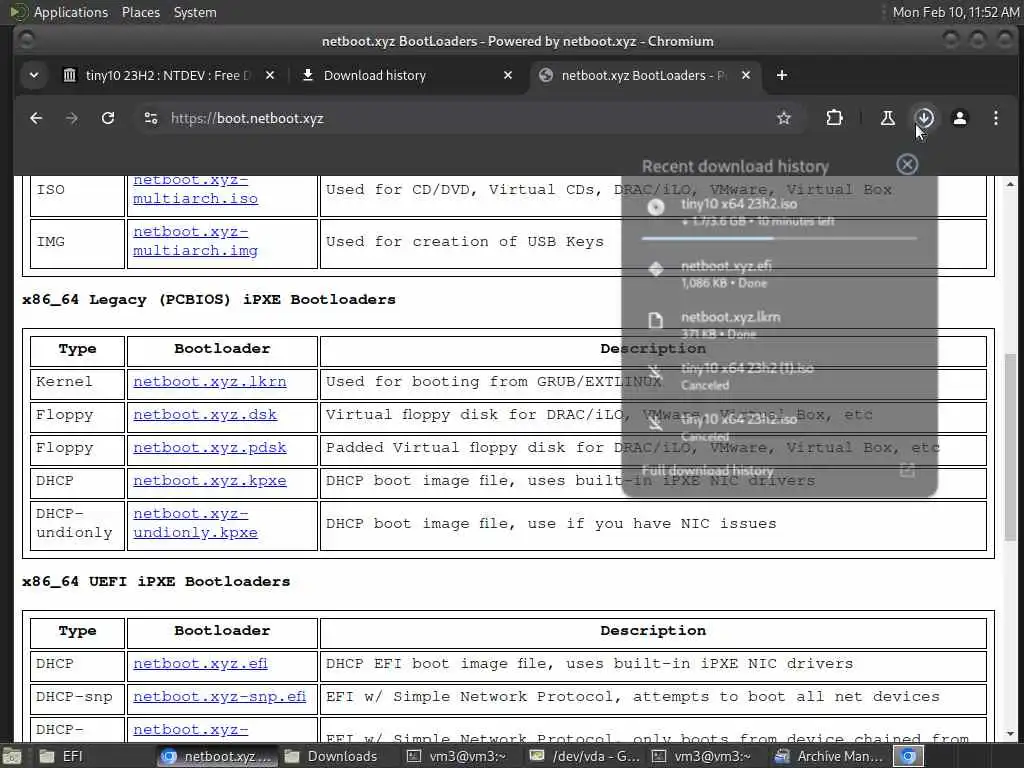Close the Recent download history popup
Screen dimensions: 1024x768
point(907,165)
